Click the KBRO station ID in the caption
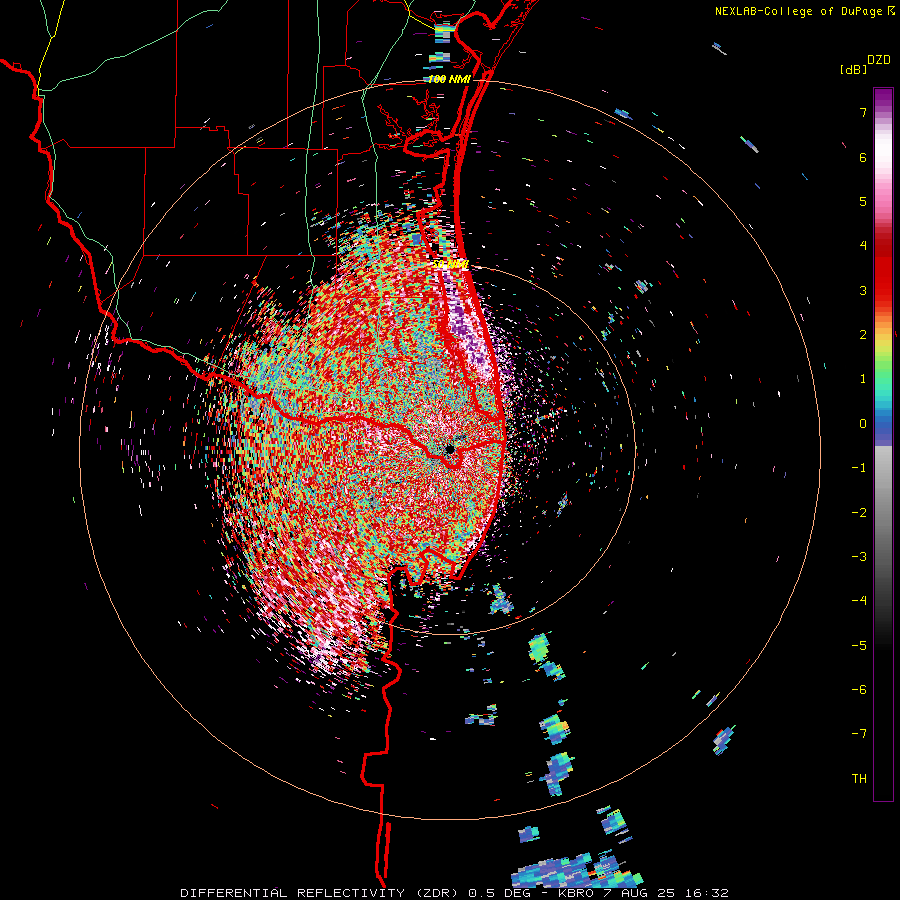This screenshot has height=900, width=900. click(x=577, y=893)
